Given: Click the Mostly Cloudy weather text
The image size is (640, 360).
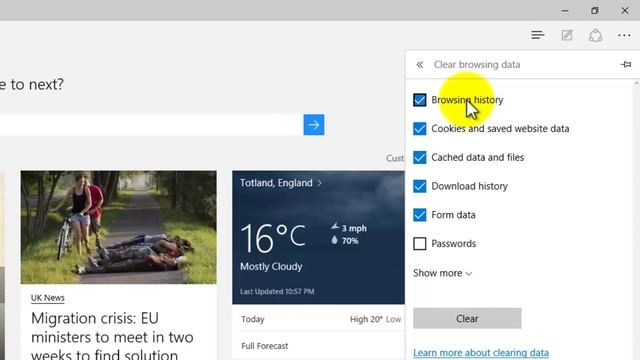Looking at the screenshot, I should [x=271, y=267].
